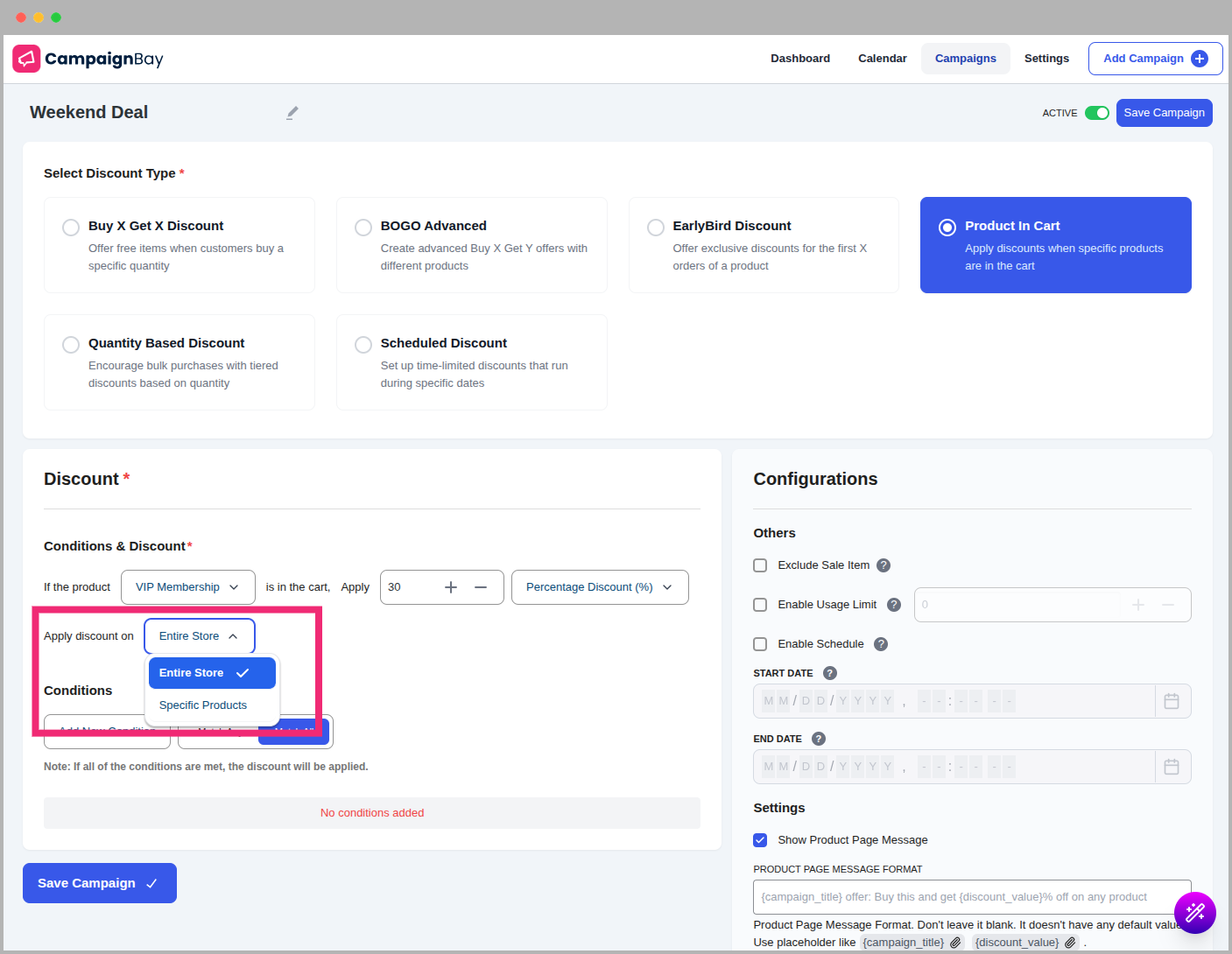Screen dimensions: 1232x954
Task: Click the help icon next to Exclude Sale Item
Action: pos(884,565)
